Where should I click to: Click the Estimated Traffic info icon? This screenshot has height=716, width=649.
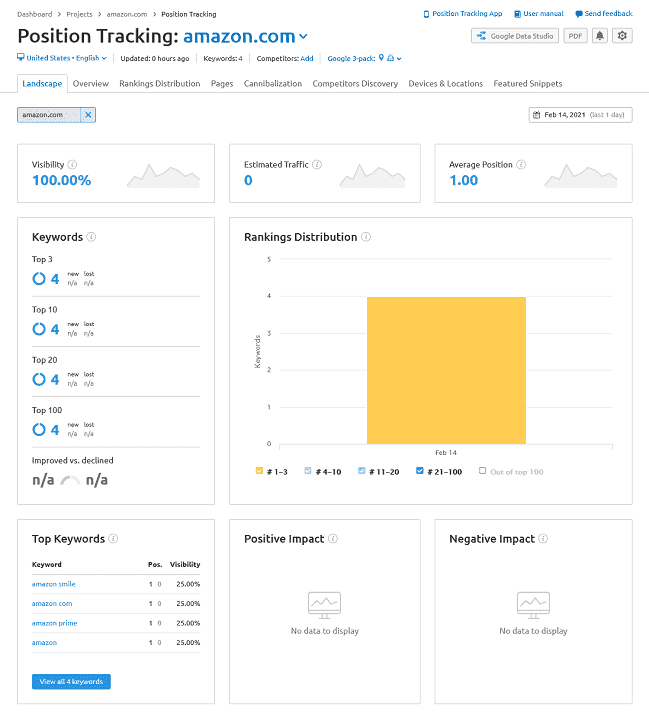point(317,164)
